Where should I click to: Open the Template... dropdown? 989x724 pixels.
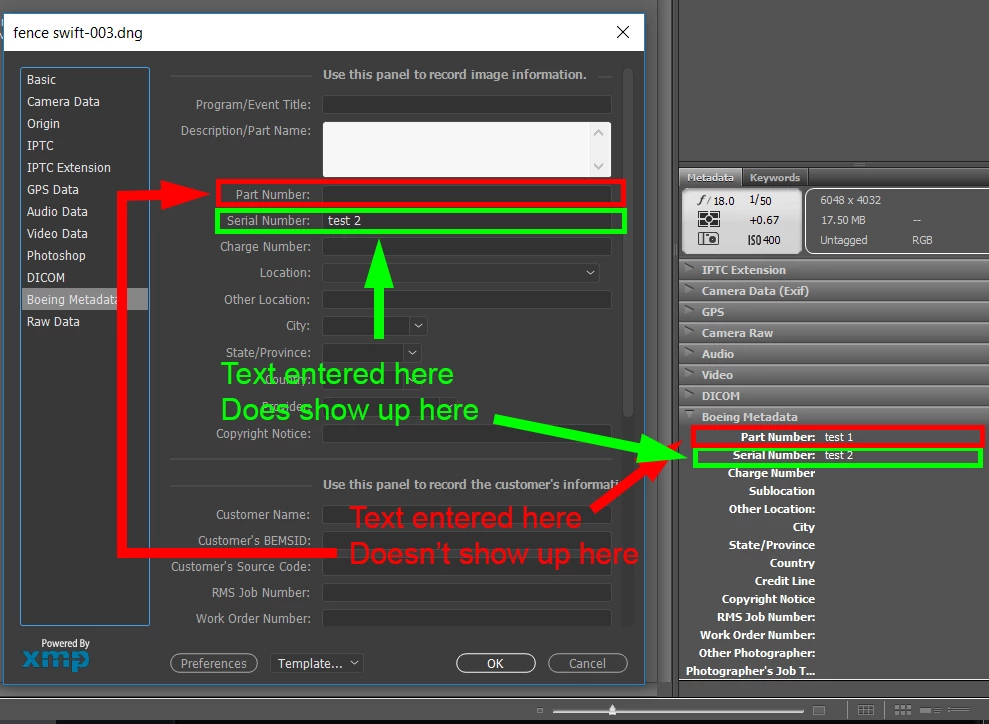317,663
